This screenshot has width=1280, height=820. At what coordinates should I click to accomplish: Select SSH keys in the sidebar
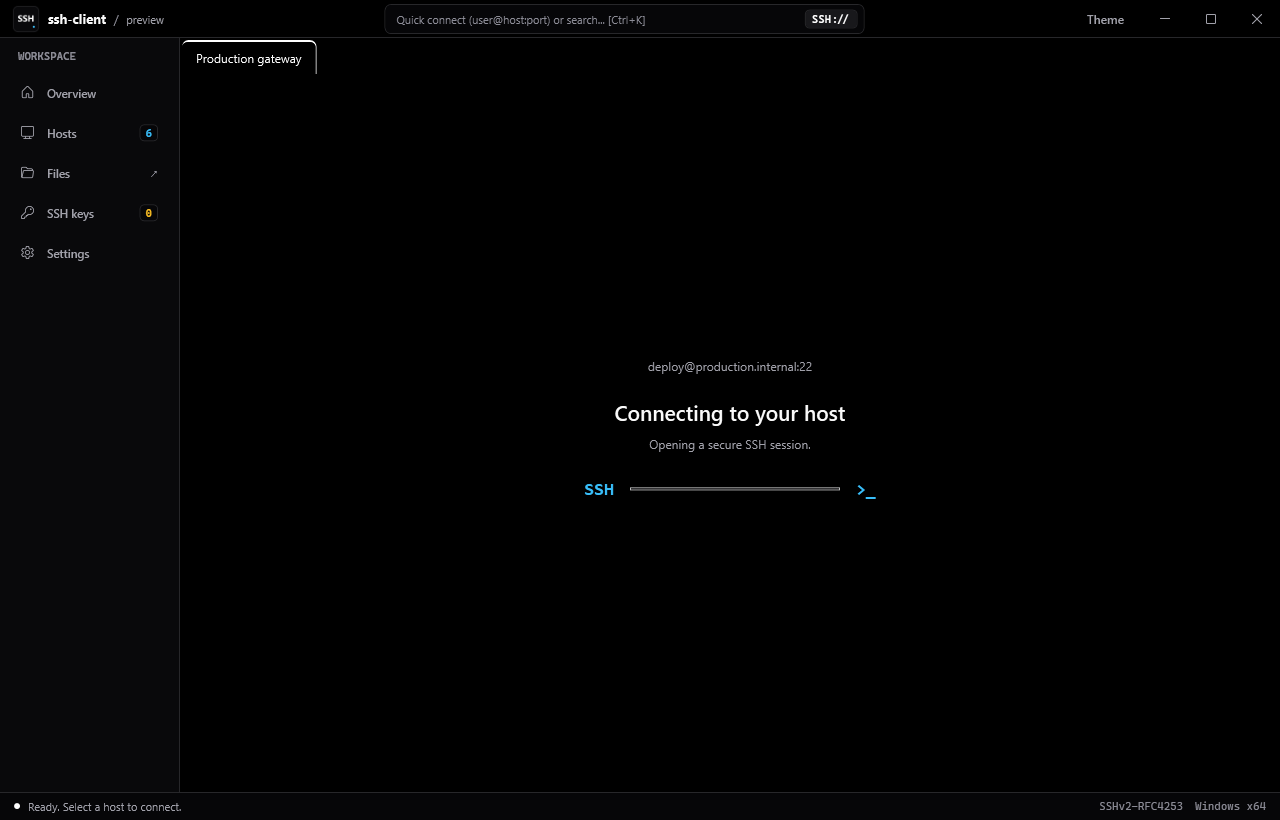click(x=90, y=214)
